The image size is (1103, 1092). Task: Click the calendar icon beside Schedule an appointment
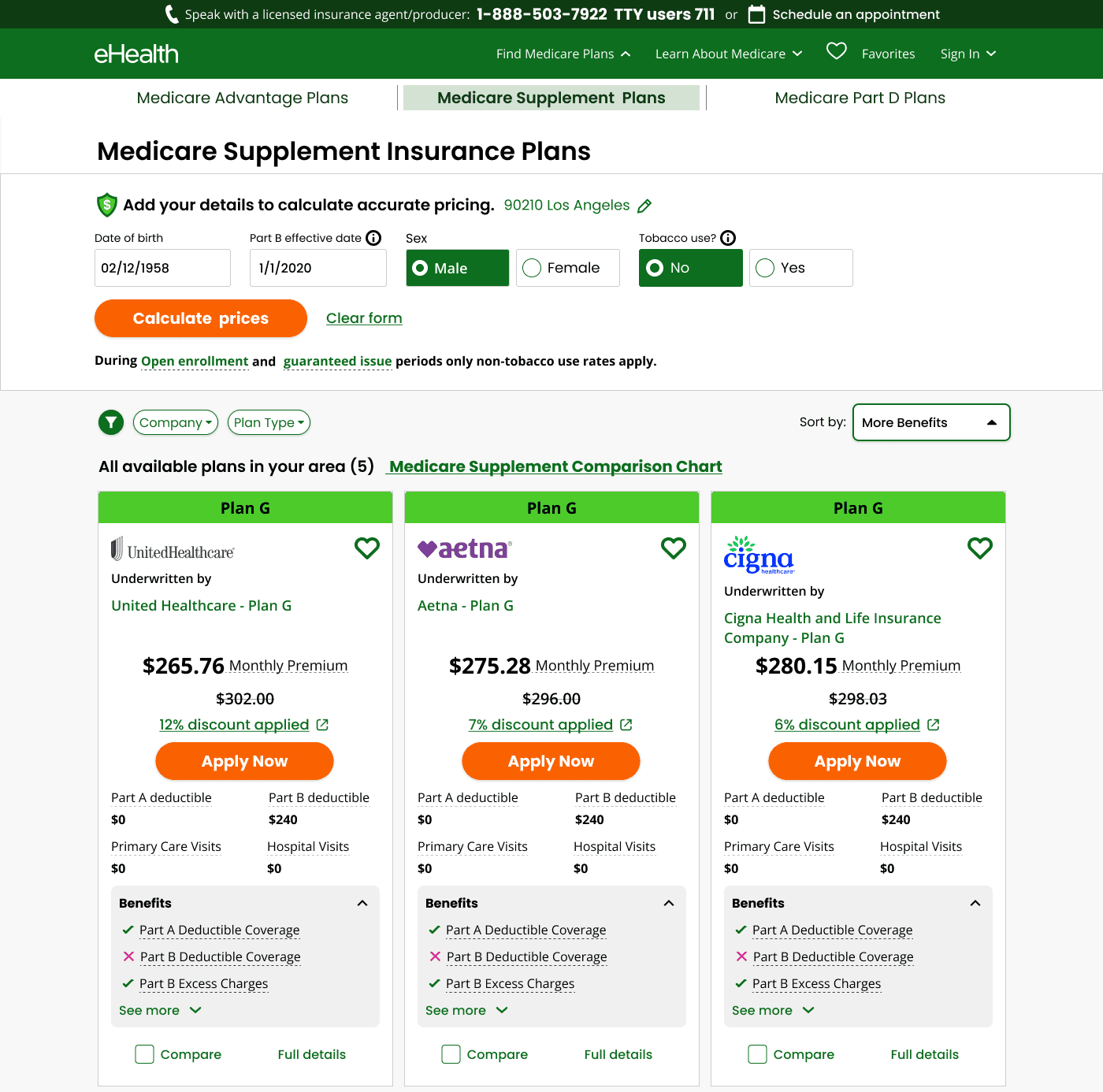[756, 14]
